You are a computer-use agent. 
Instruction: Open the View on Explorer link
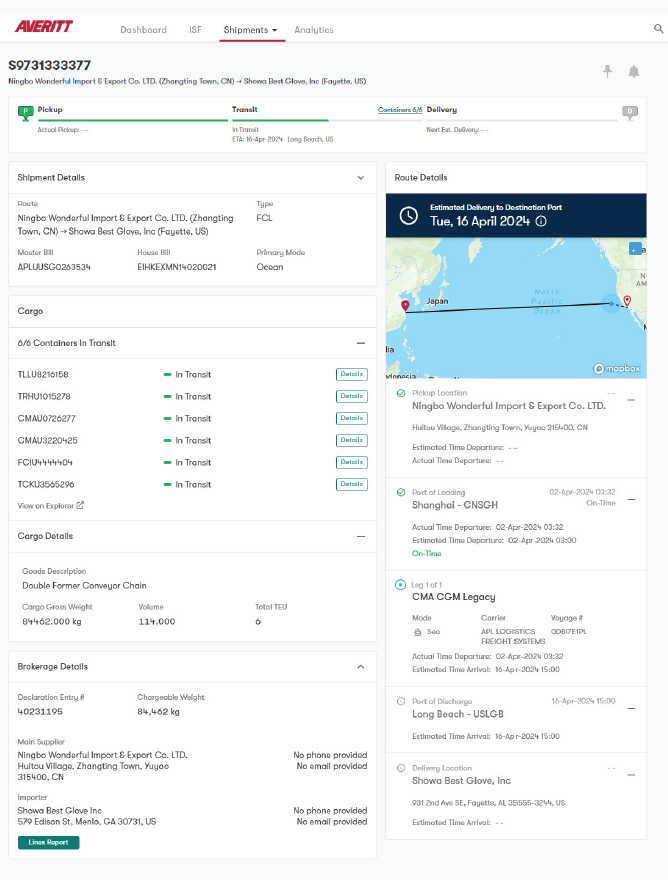tap(50, 506)
